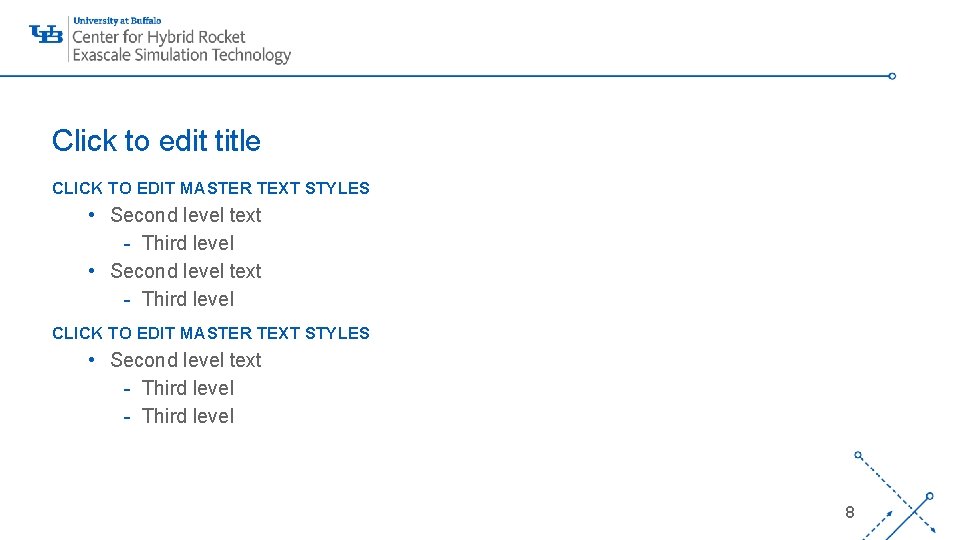This screenshot has width=960, height=540.
Task: Click the small circle ending the header line
Action: pos(892,76)
